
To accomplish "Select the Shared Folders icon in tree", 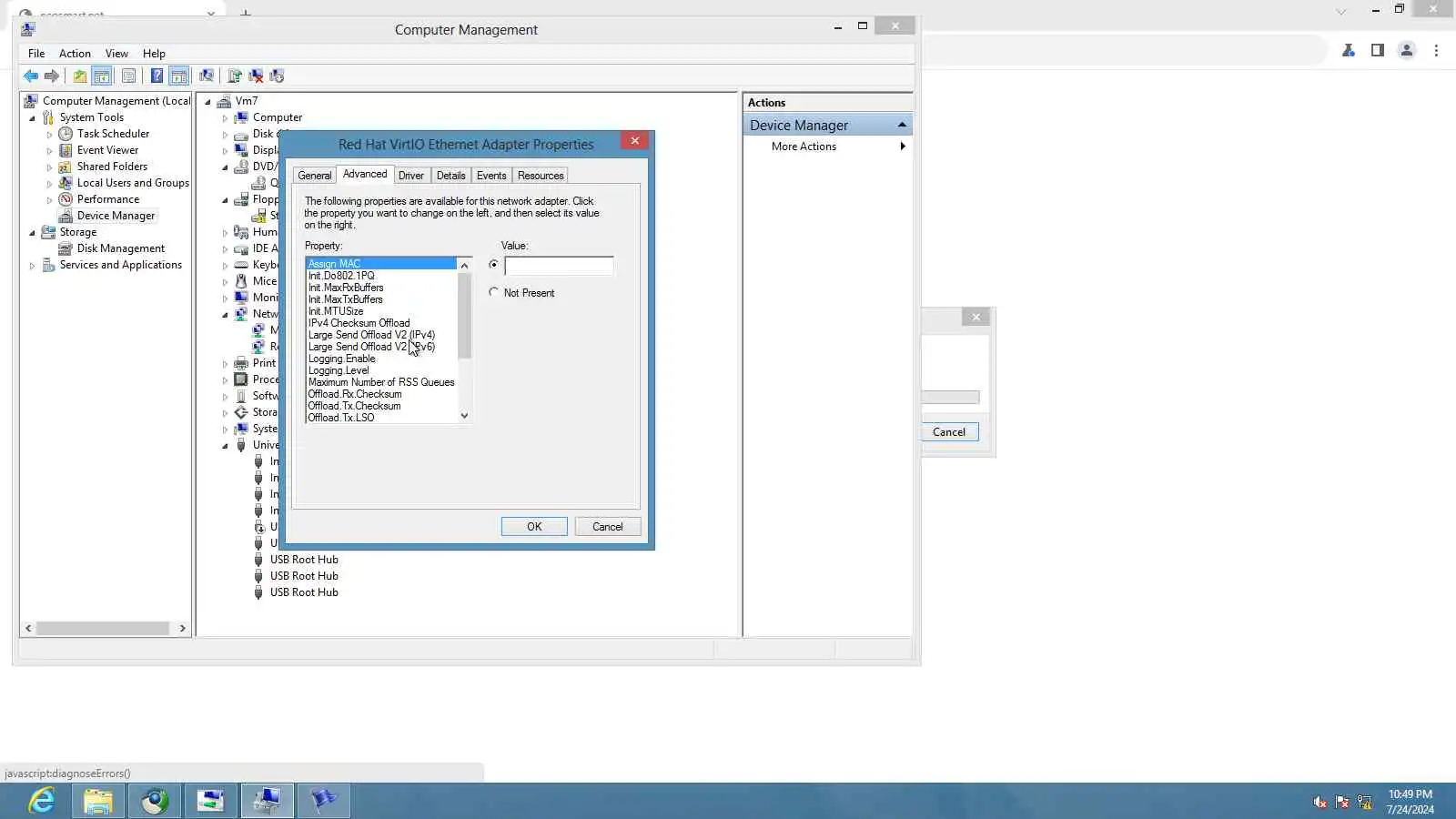I will pyautogui.click(x=66, y=167).
